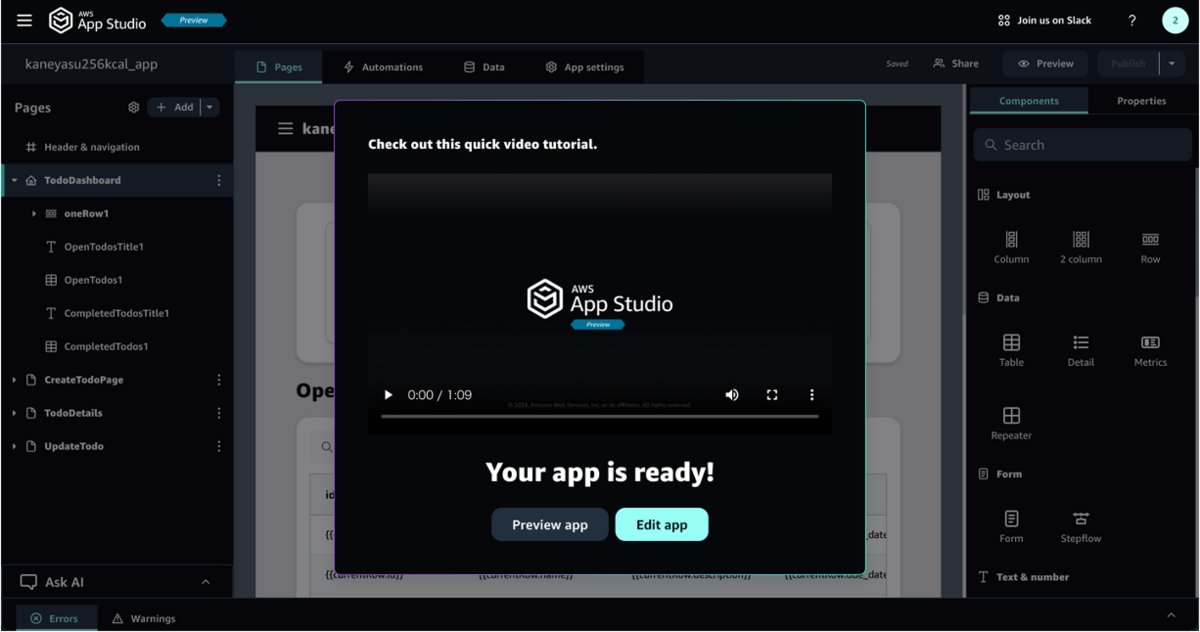Add the Metrics data component
1200x632 pixels.
1150,350
